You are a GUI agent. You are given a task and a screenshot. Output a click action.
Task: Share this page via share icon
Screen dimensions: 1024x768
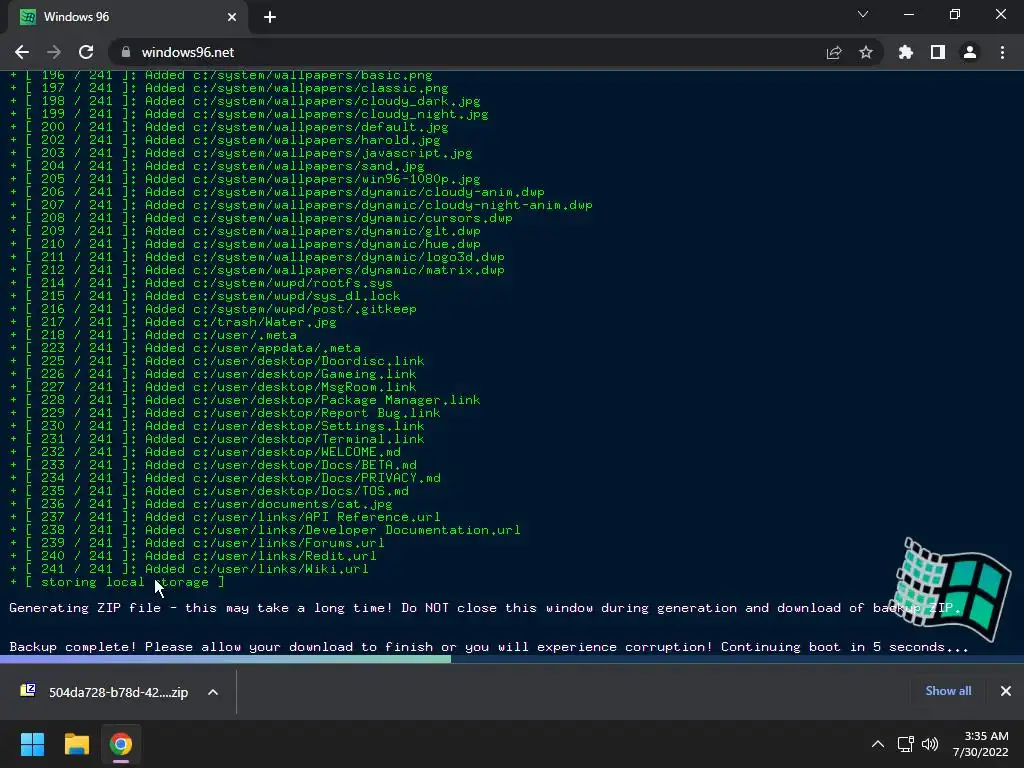[x=834, y=52]
